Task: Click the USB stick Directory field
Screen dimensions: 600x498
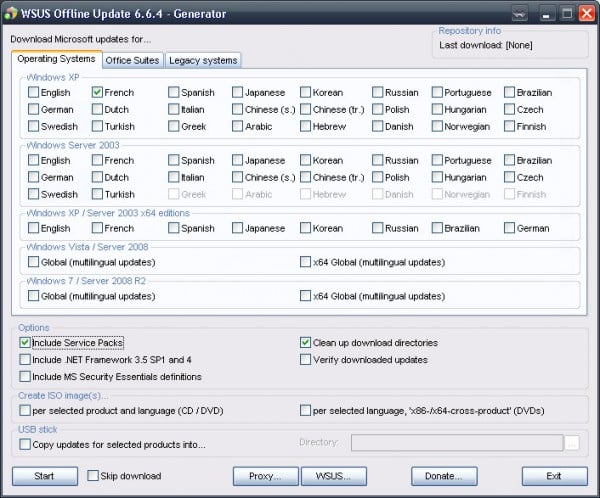Action: (x=457, y=443)
